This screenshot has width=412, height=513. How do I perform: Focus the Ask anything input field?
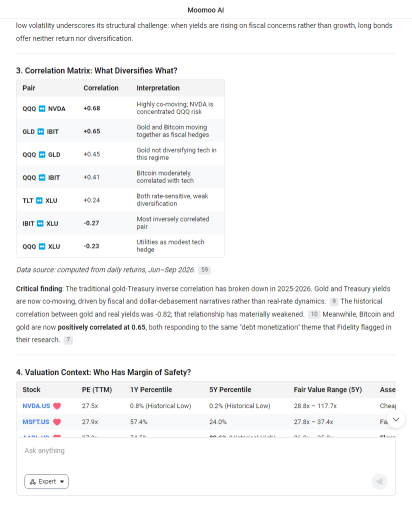206,453
